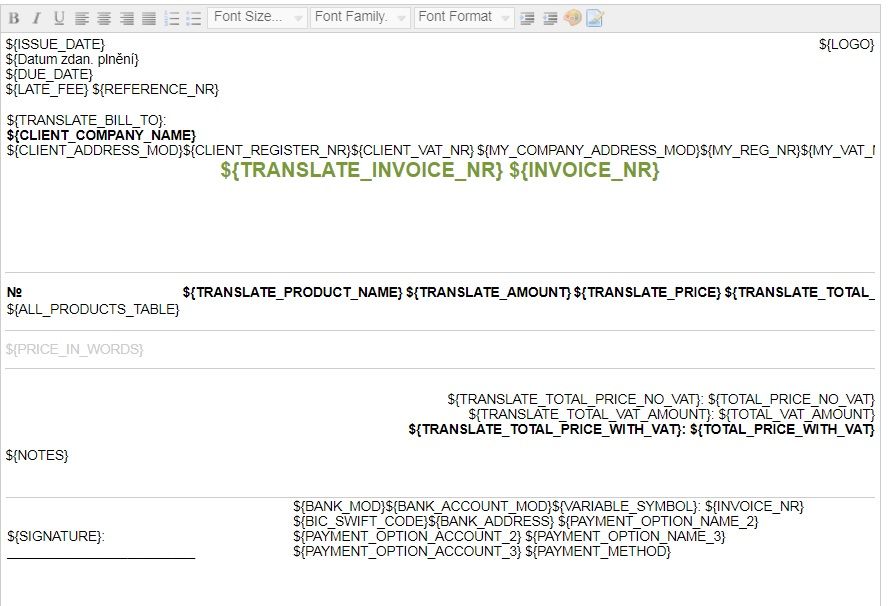Click the ${BIC_SWIFT_CODE} placeholder
This screenshot has height=606, width=888.
pyautogui.click(x=361, y=521)
